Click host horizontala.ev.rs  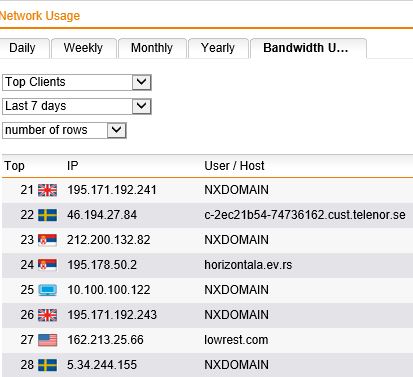[x=248, y=265]
